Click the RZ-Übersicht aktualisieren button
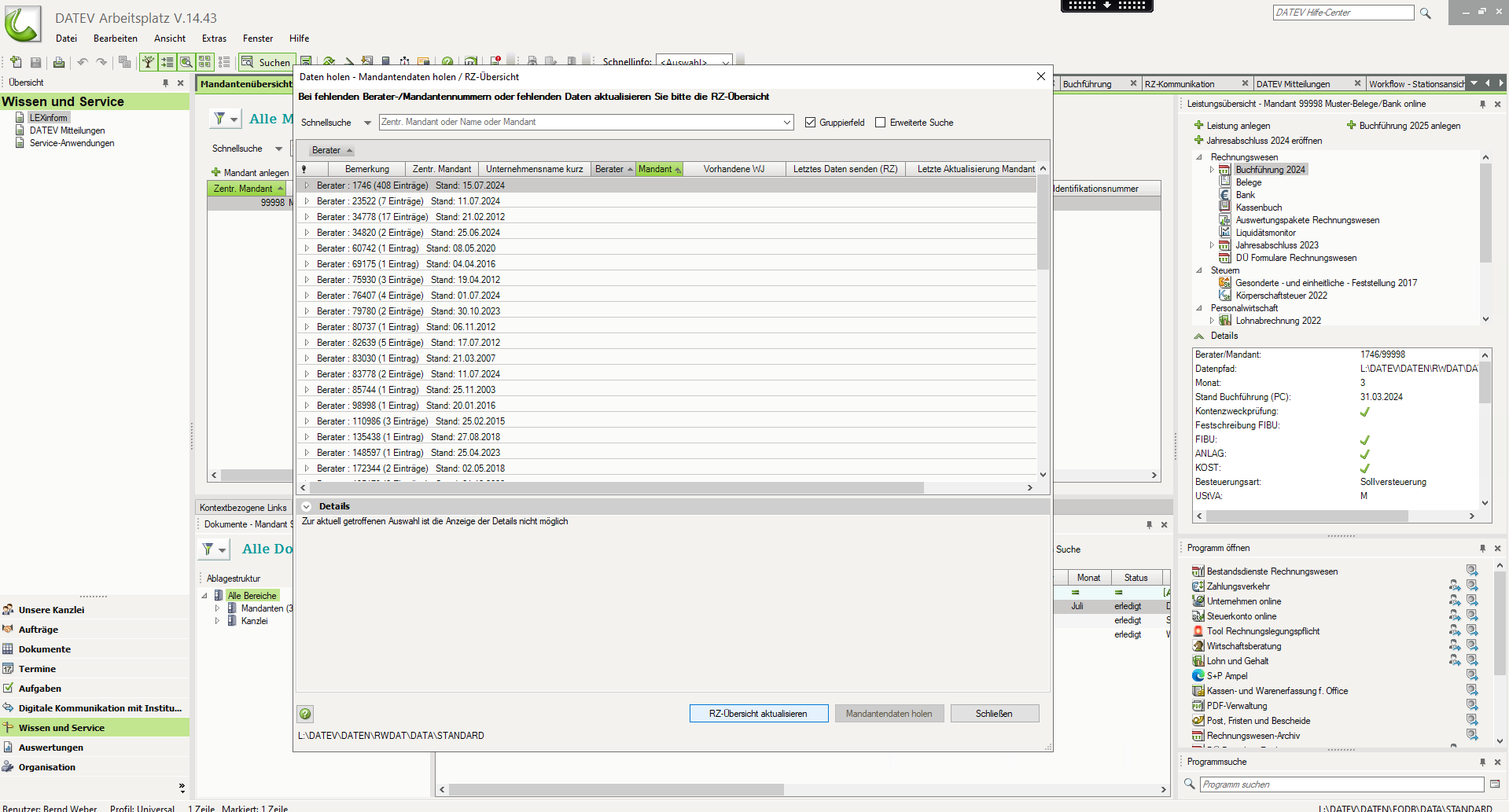Screen dimensions: 1509x812 (x=758, y=714)
